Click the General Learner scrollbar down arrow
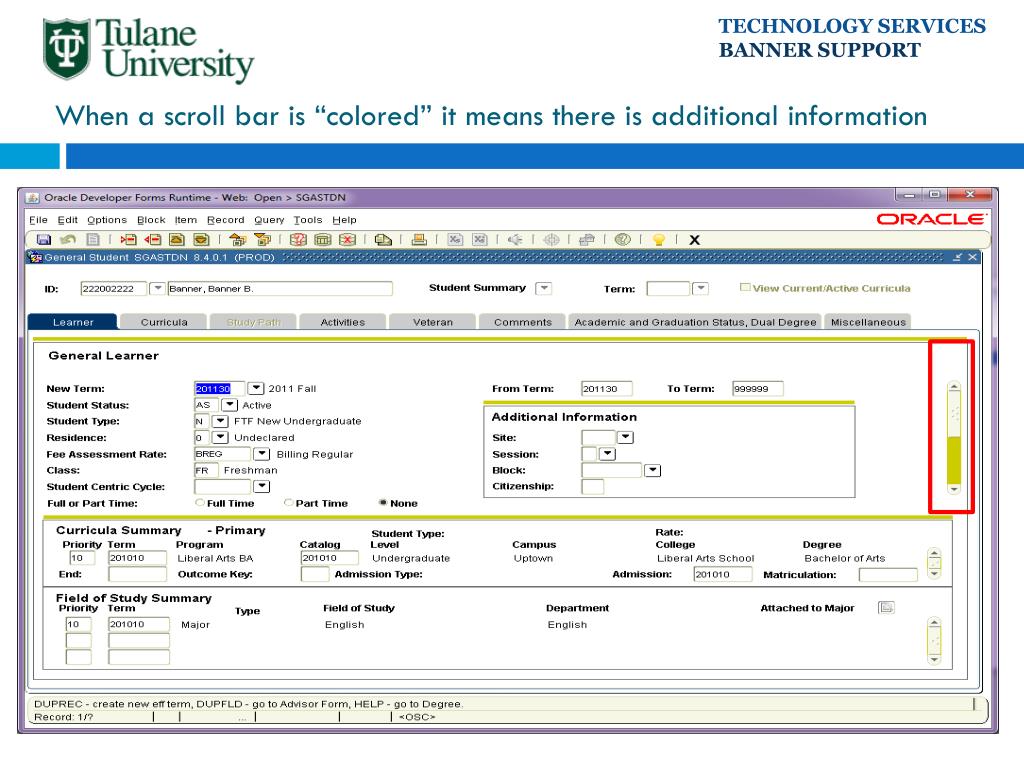 [x=953, y=489]
